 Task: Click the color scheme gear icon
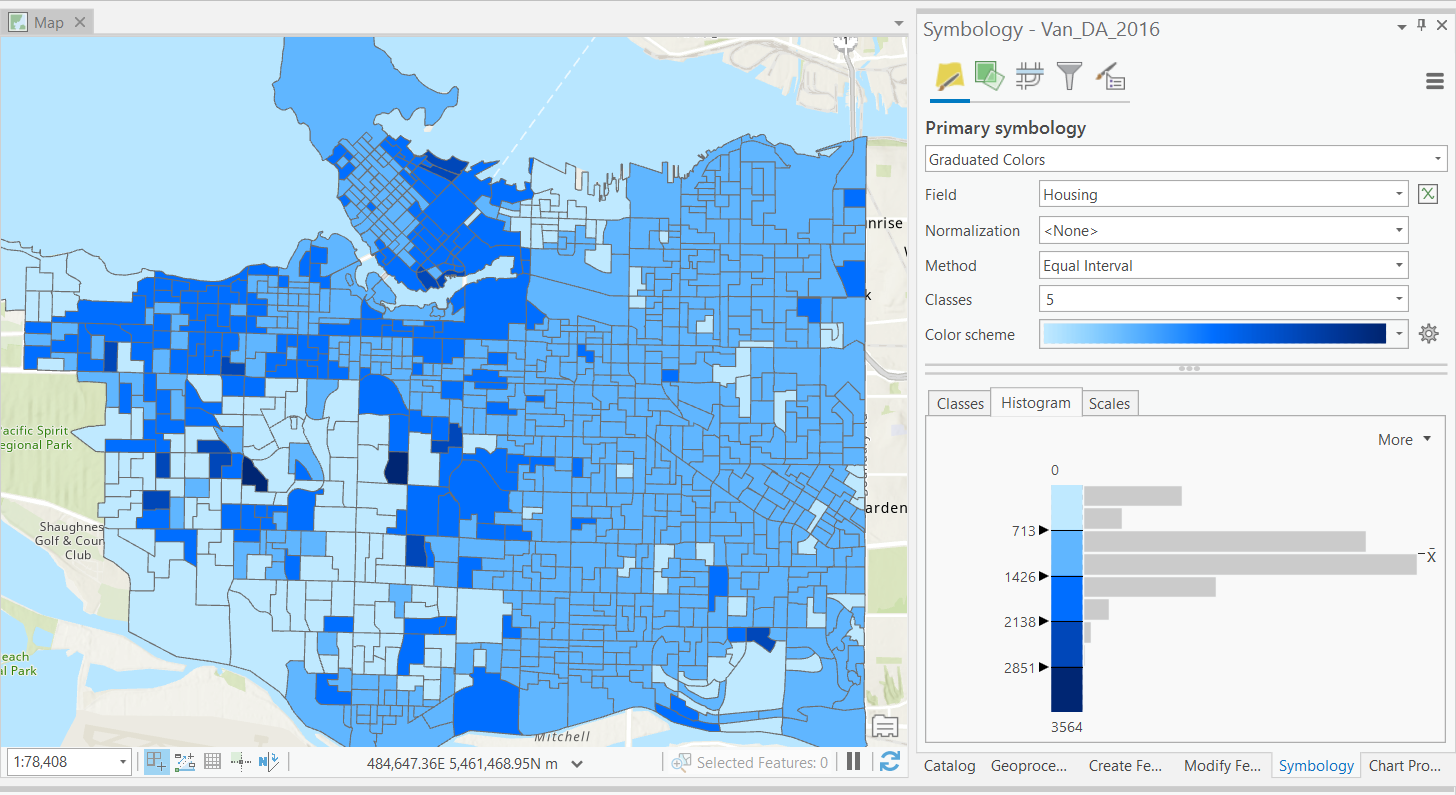[x=1428, y=334]
